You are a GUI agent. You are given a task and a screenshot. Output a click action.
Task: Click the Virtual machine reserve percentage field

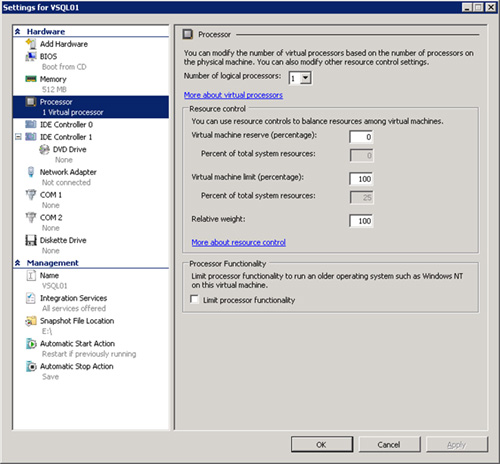361,137
